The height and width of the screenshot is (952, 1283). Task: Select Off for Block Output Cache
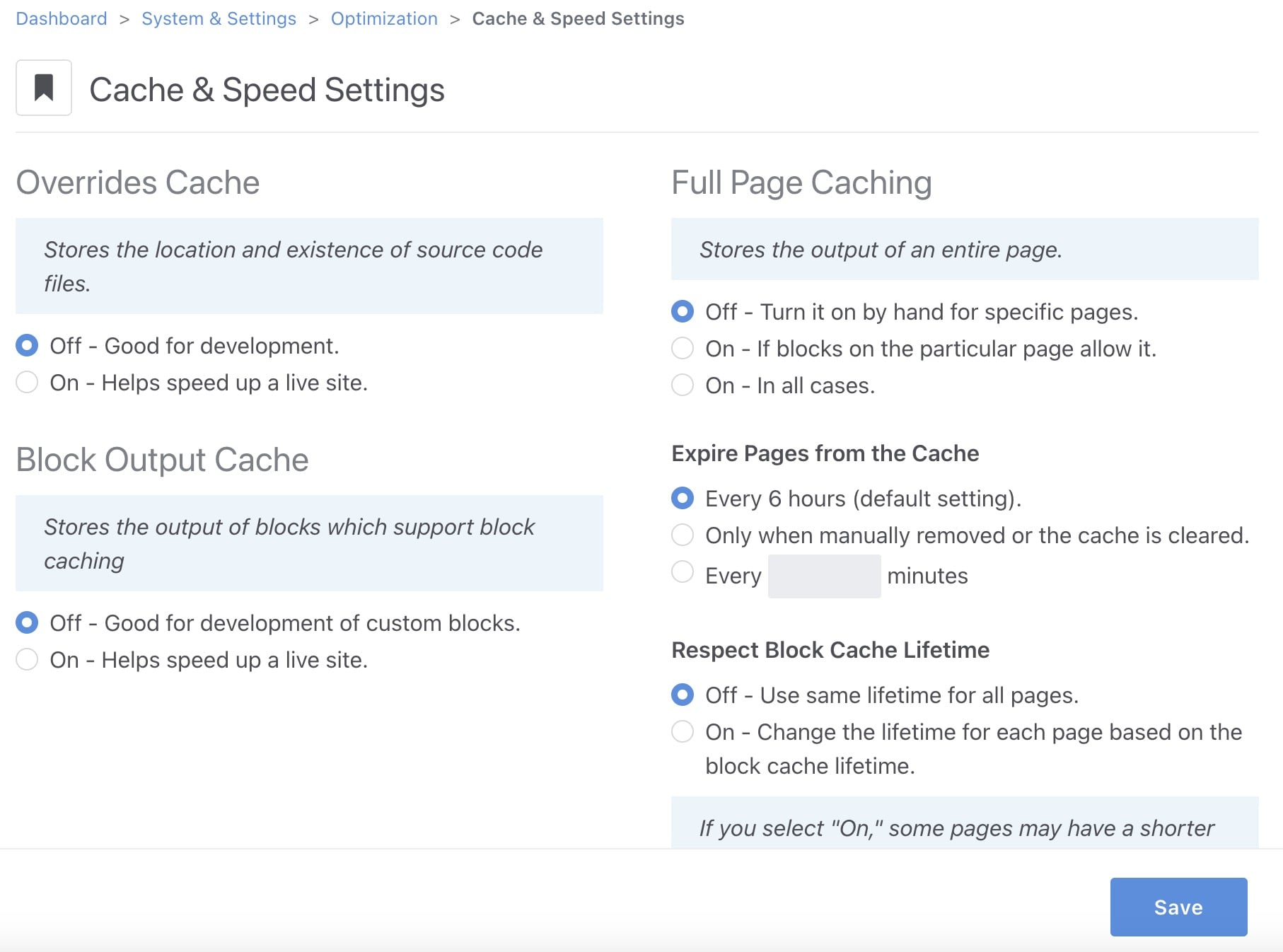click(x=27, y=622)
